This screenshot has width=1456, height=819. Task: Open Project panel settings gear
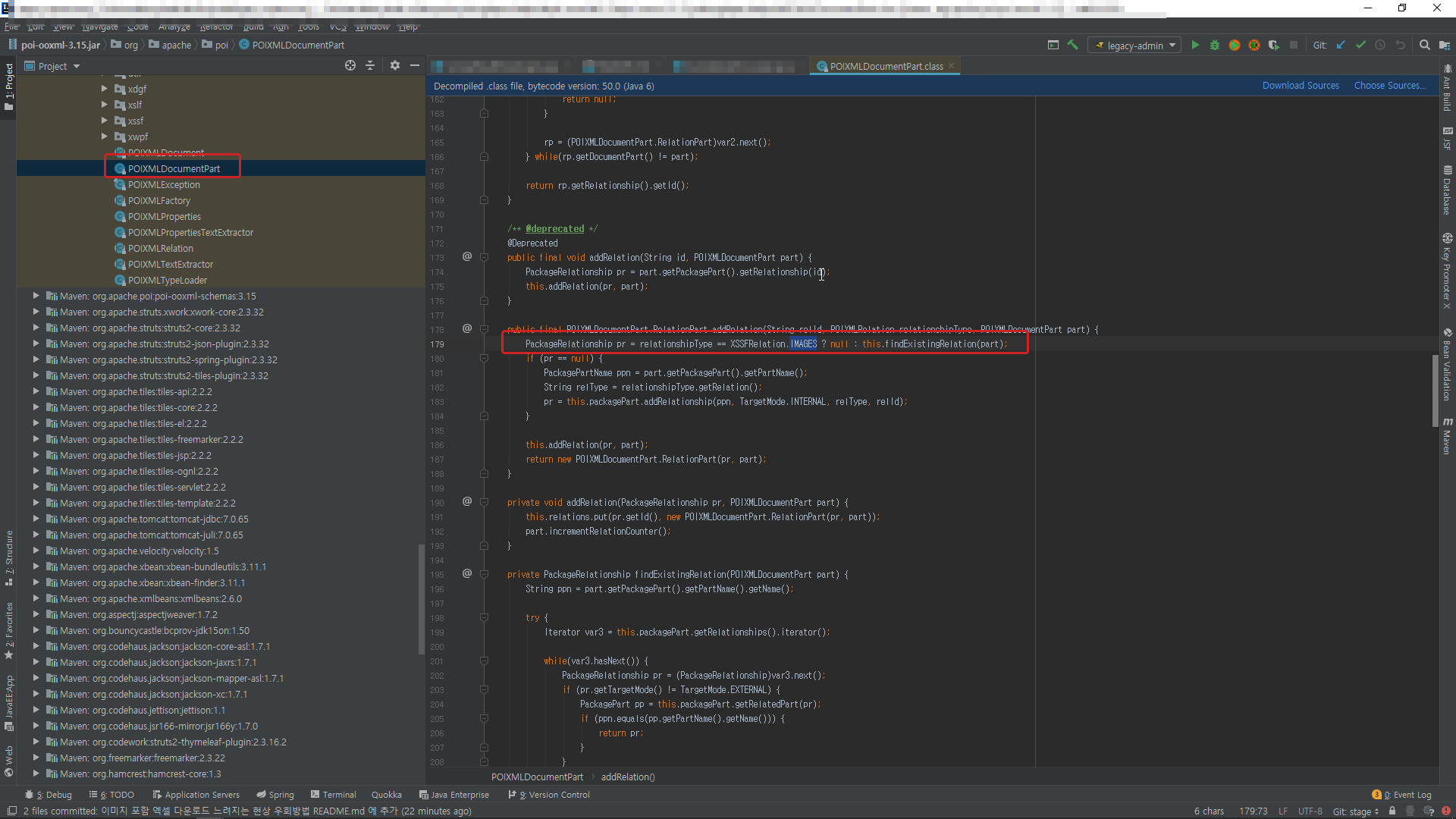tap(395, 66)
